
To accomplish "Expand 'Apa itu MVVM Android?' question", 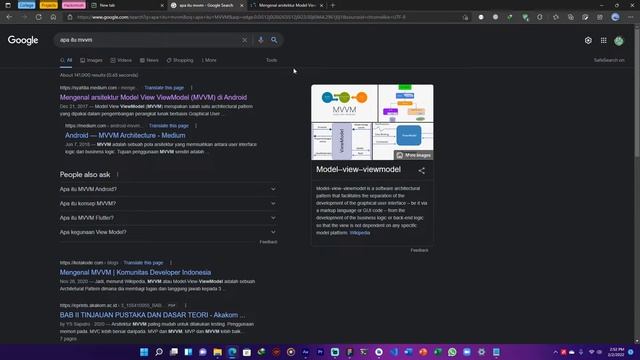I will tap(168, 189).
